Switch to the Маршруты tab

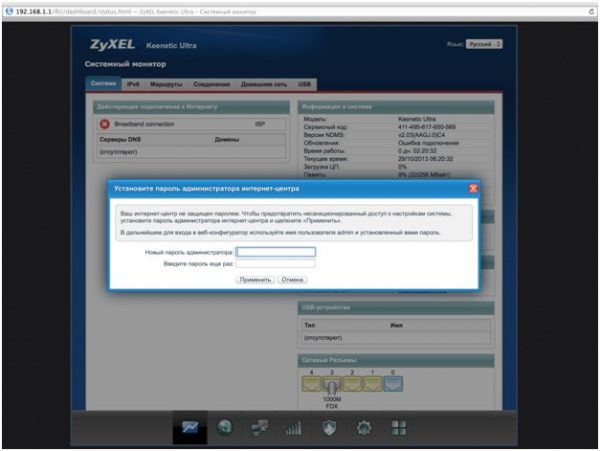[x=166, y=84]
